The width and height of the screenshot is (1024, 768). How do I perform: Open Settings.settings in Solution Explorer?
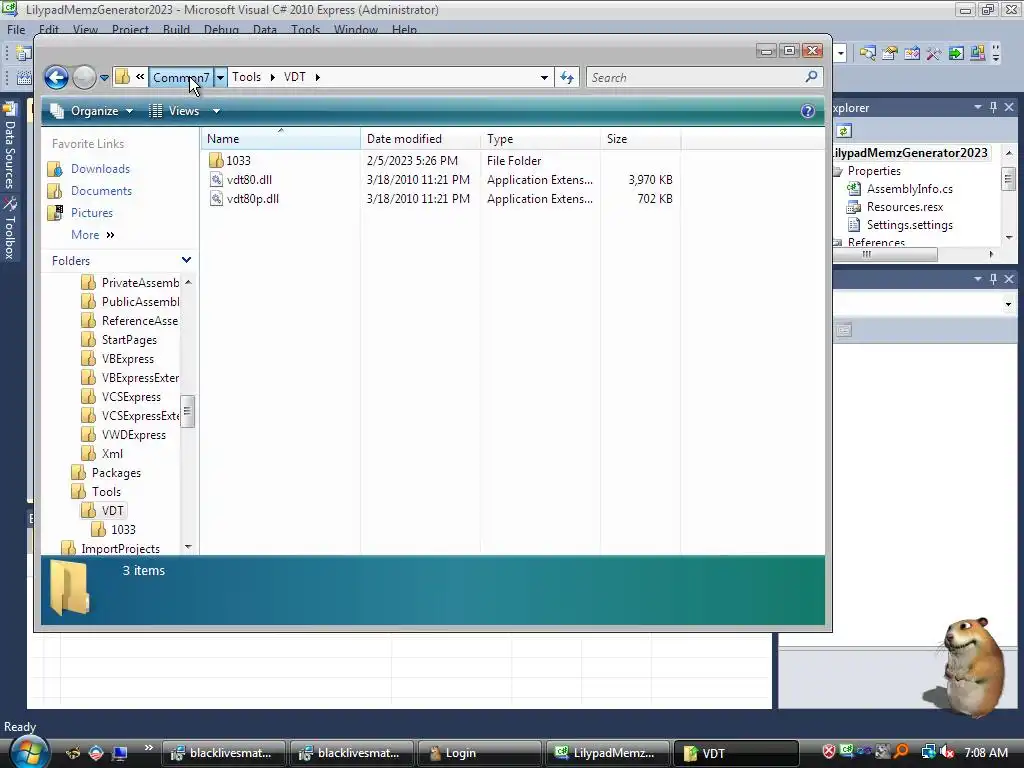click(909, 225)
